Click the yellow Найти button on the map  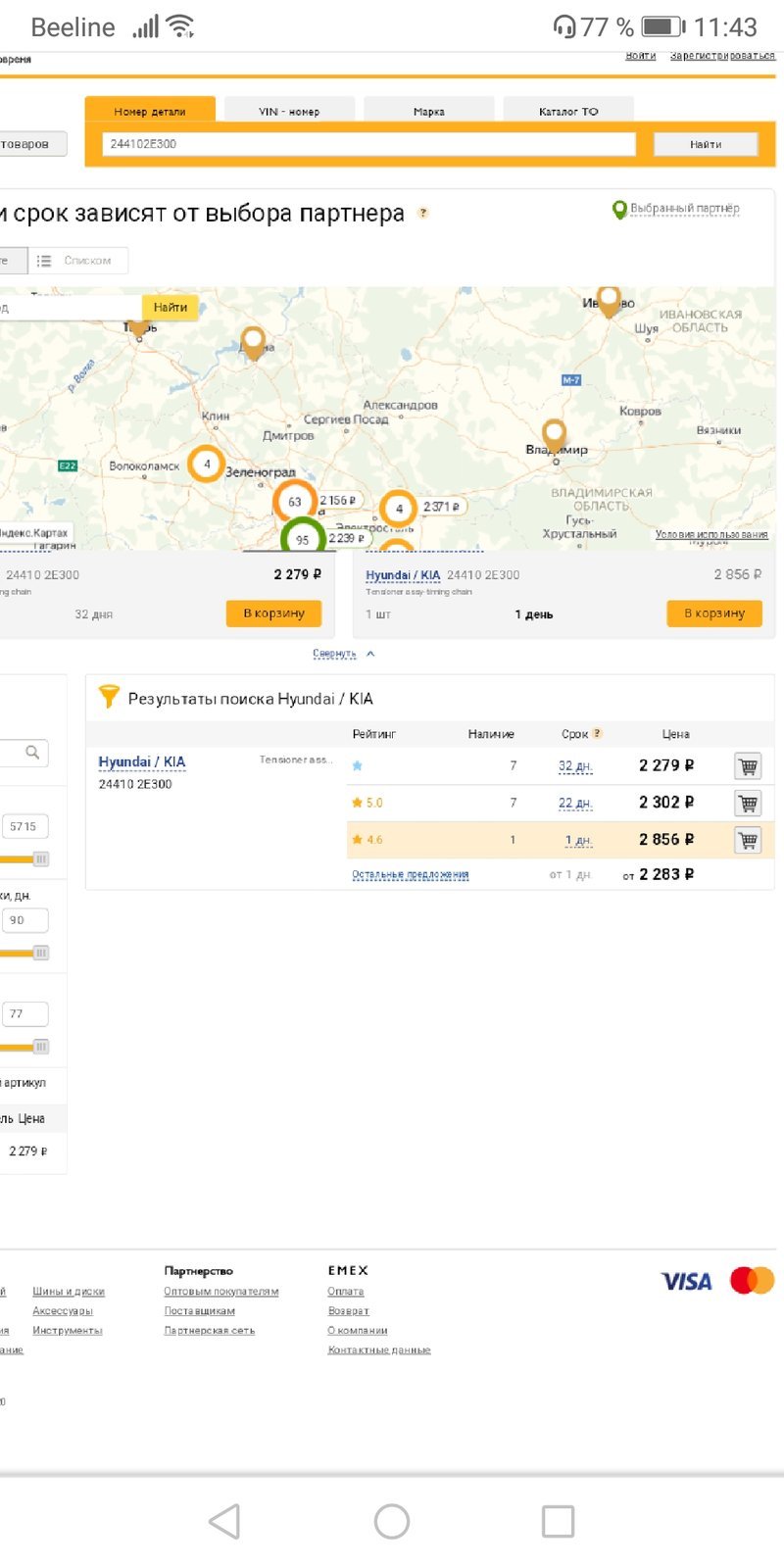point(171,308)
